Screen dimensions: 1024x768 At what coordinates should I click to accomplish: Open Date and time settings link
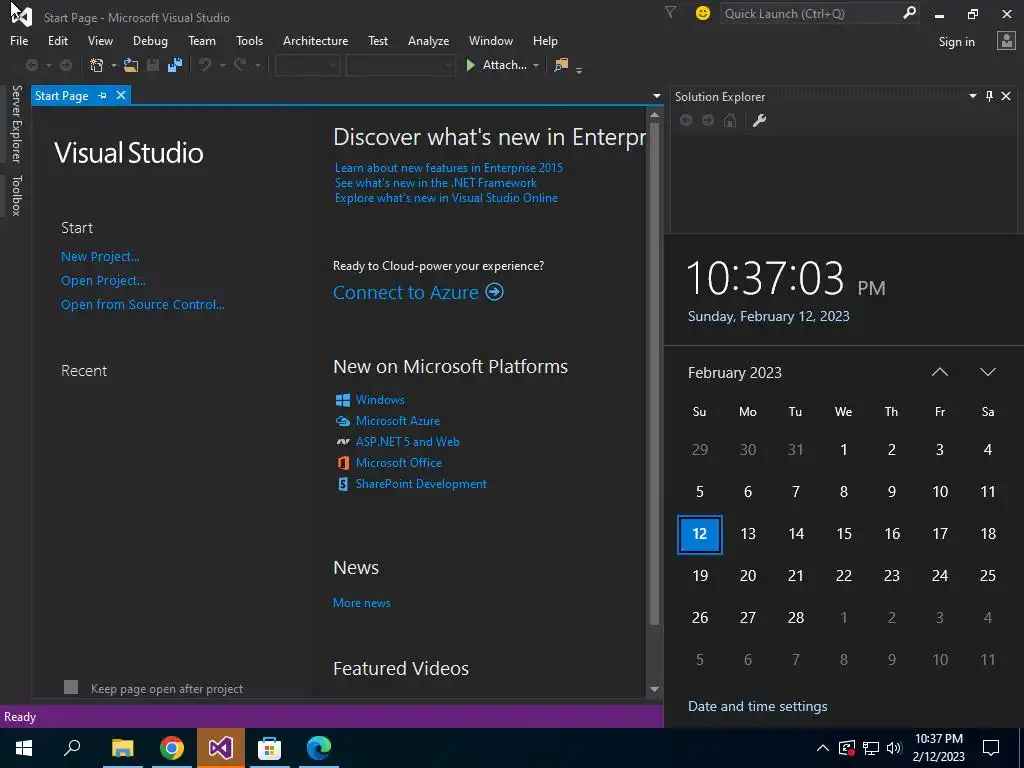pyautogui.click(x=758, y=707)
